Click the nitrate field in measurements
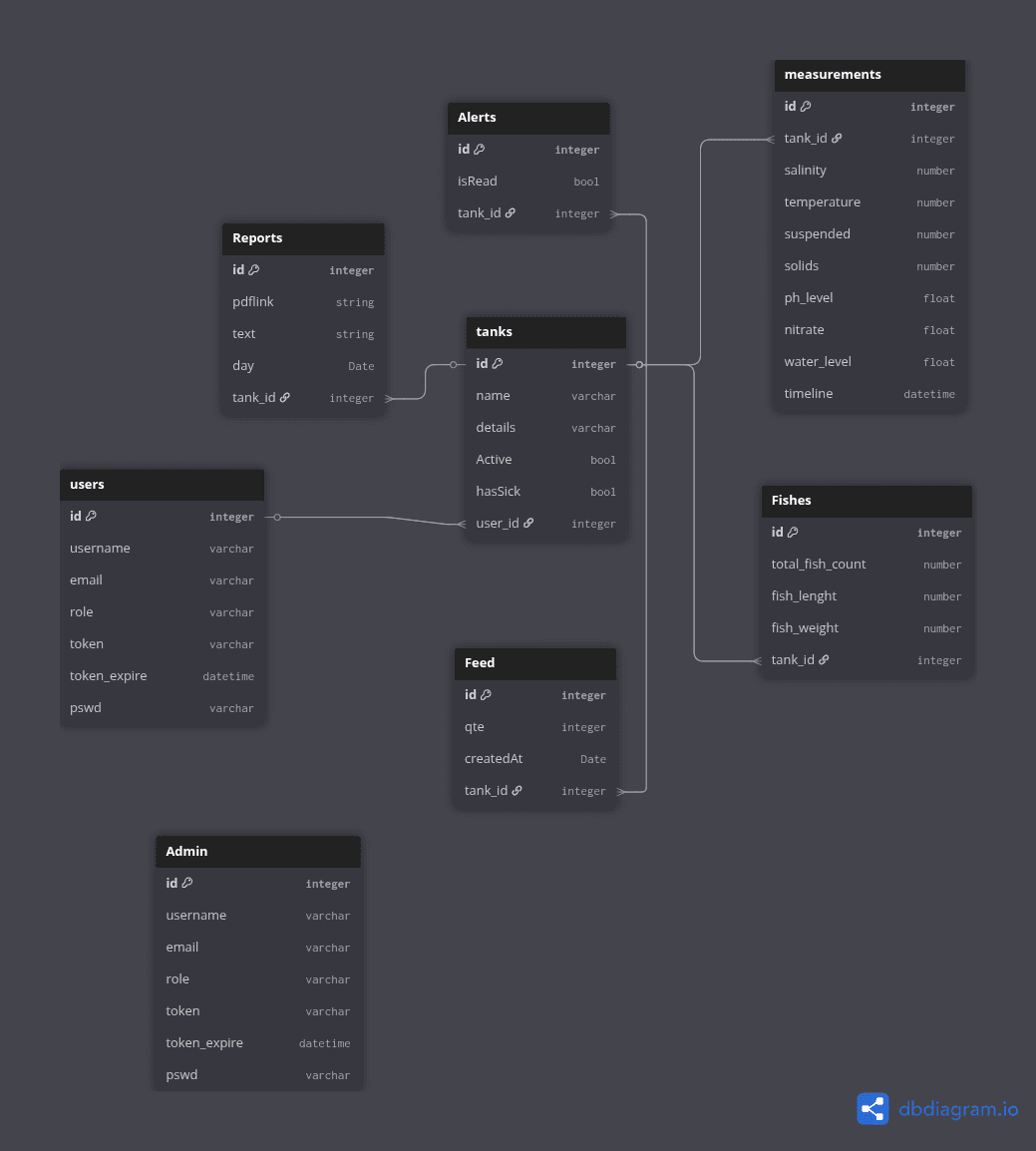The height and width of the screenshot is (1151, 1036). tap(869, 329)
